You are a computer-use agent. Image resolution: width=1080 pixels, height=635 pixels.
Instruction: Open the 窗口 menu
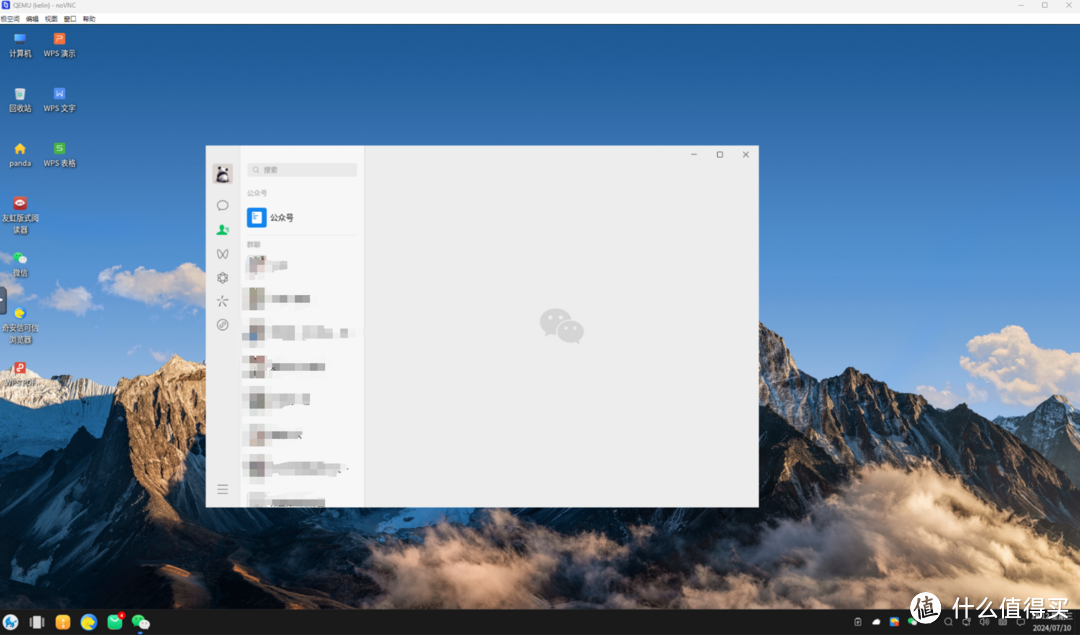[70, 19]
